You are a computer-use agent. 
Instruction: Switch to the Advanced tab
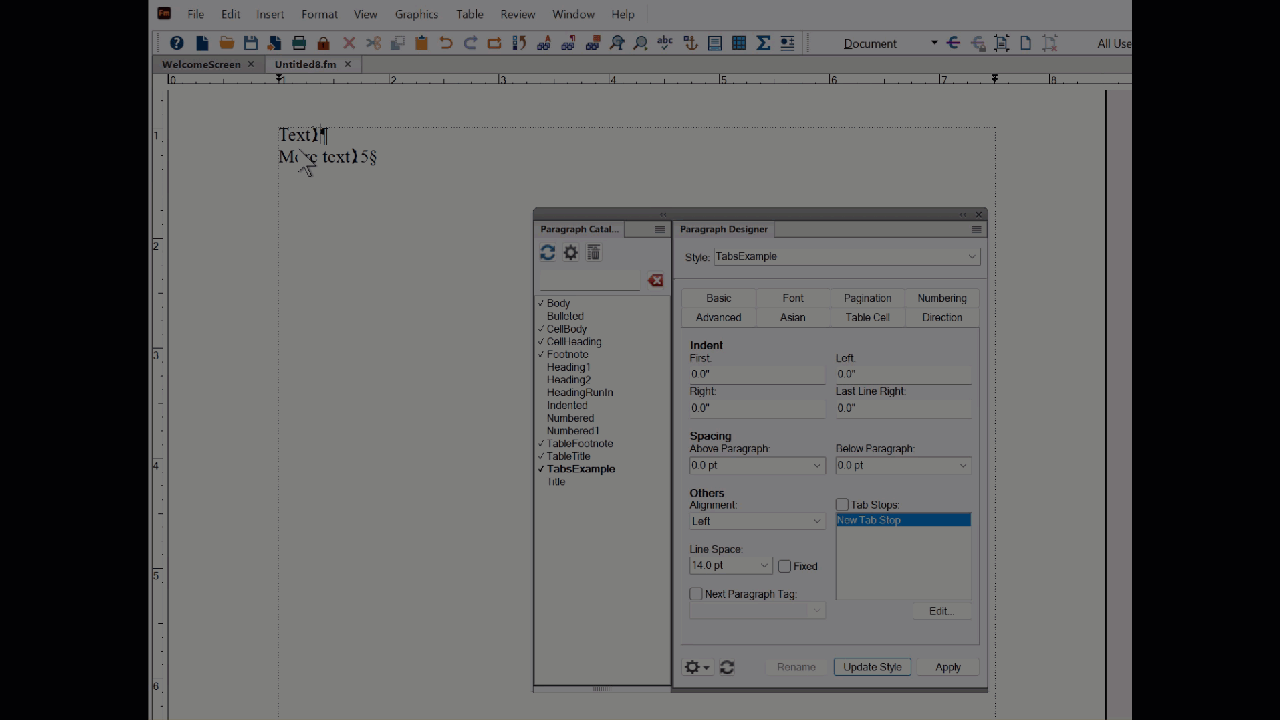[718, 317]
